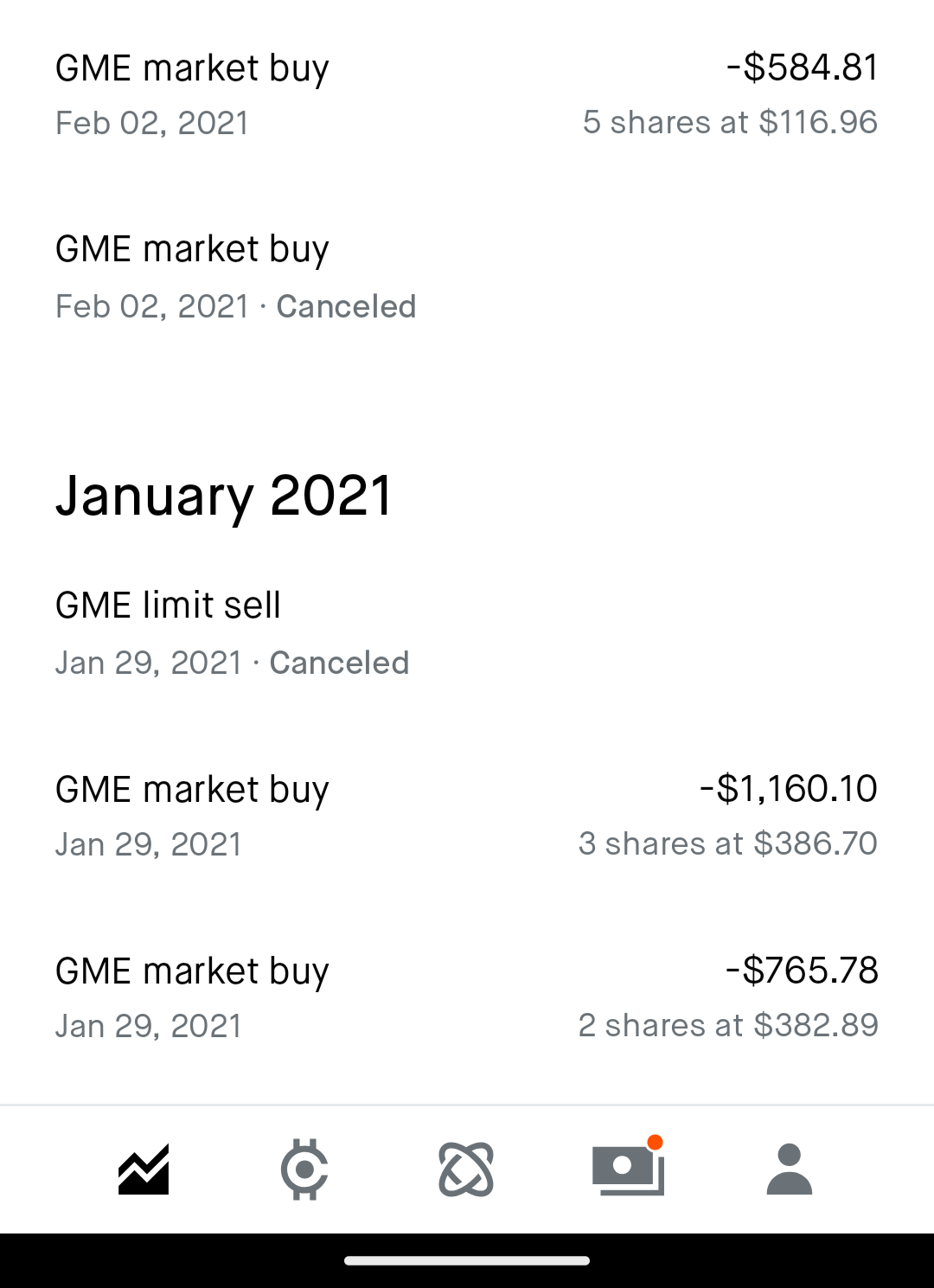Image resolution: width=934 pixels, height=1288 pixels.
Task: Open the account profile person icon
Action: 790,1169
